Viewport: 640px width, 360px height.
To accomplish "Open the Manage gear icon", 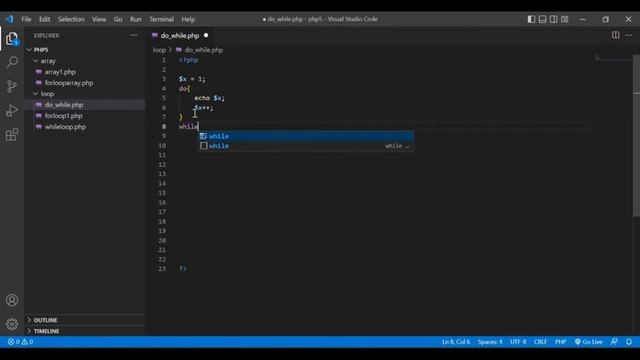I will click(12, 324).
